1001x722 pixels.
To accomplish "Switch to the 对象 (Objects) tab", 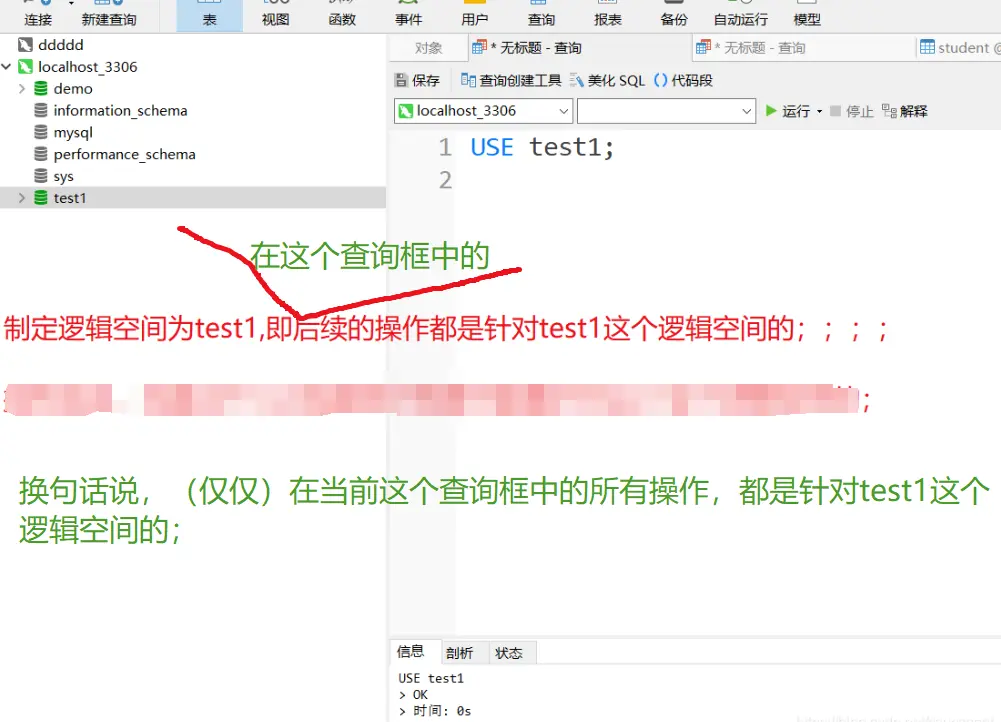I will 428,48.
